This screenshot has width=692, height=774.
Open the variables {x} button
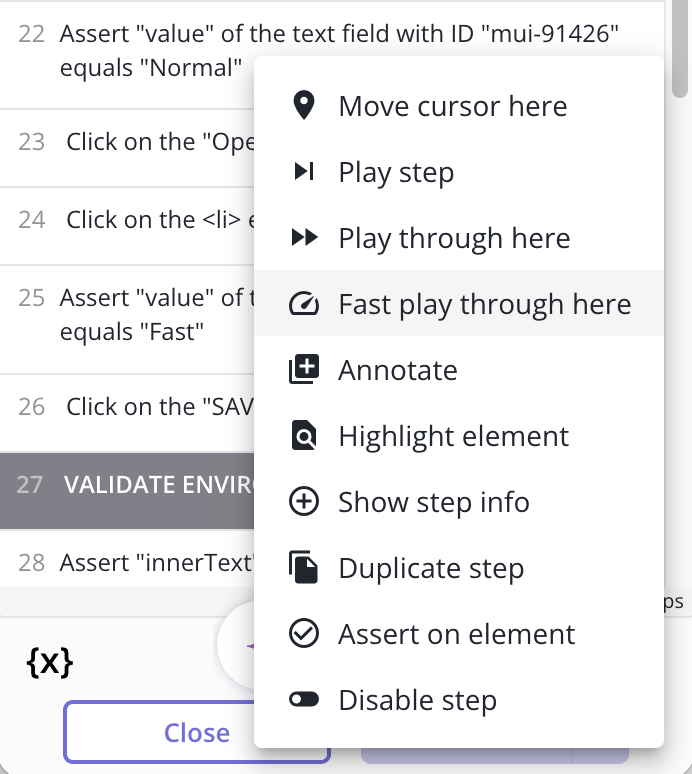tap(50, 662)
